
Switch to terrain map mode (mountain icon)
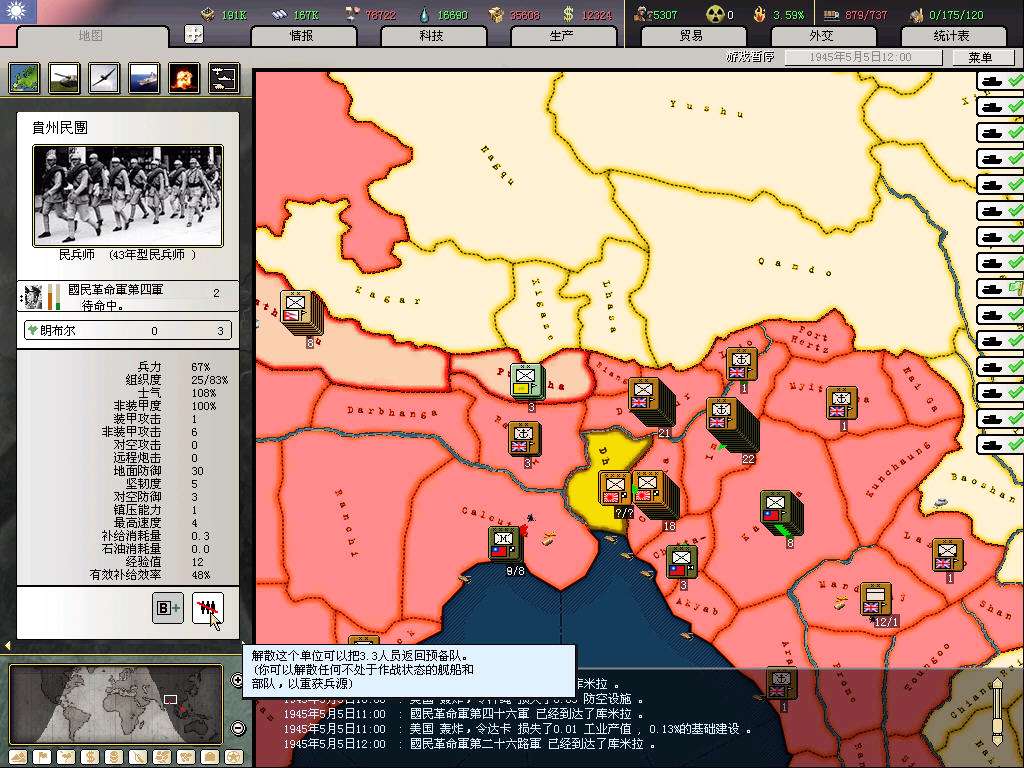click(x=18, y=758)
